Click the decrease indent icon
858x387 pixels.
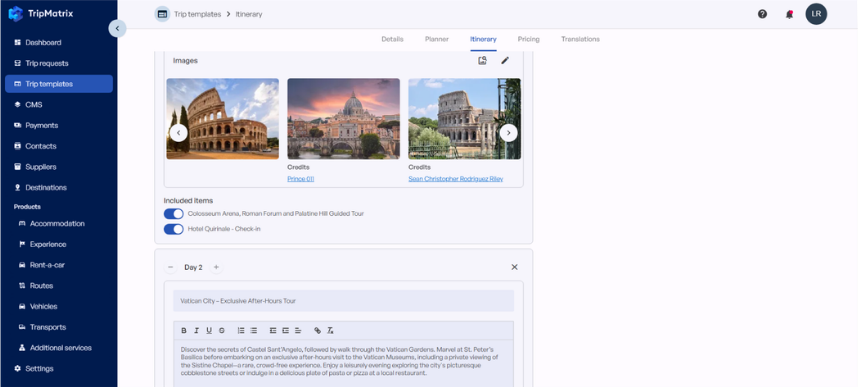point(273,331)
